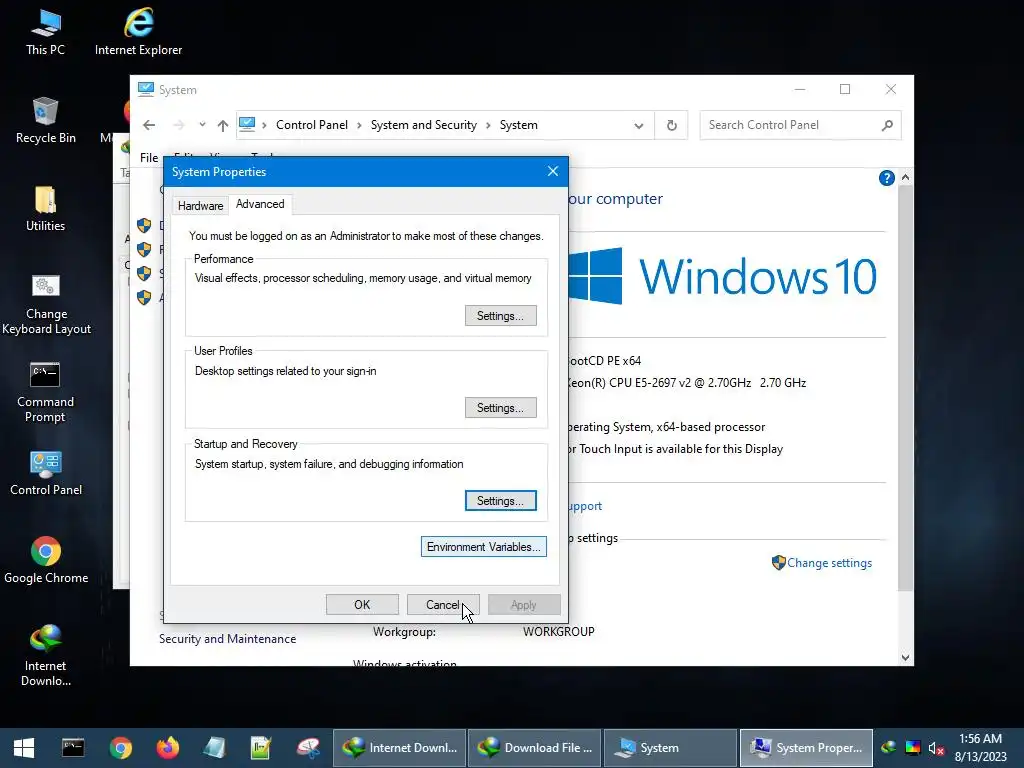Viewport: 1024px width, 768px height.
Task: Close the System Properties dialog
Action: coord(552,172)
